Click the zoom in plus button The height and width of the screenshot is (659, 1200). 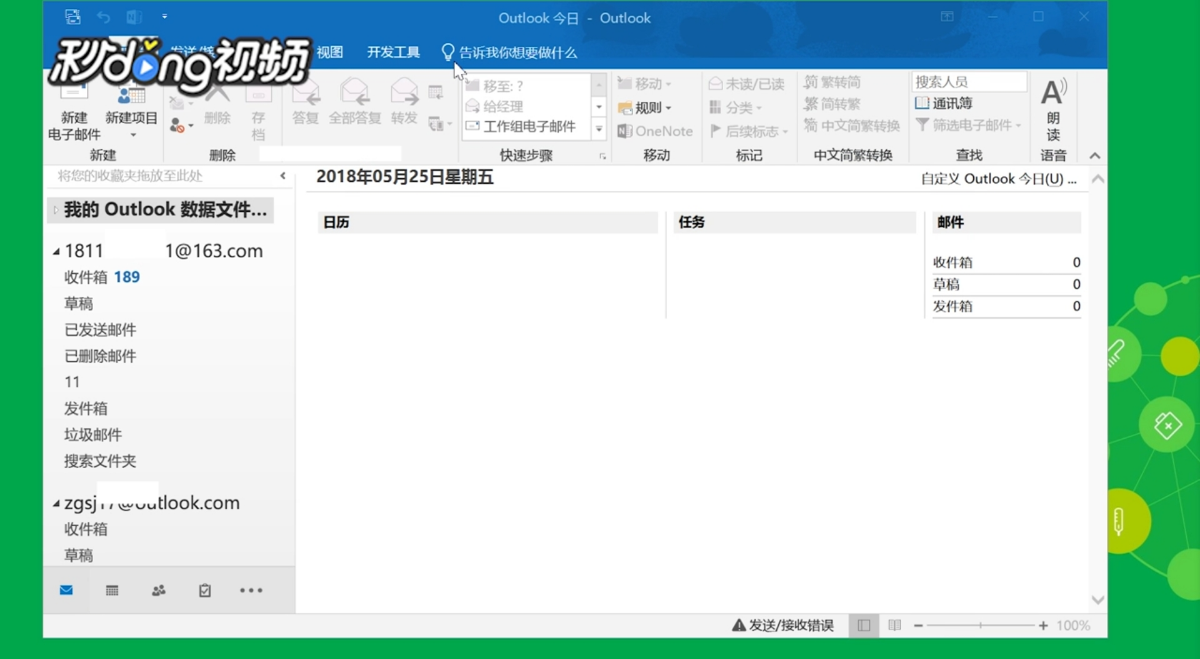click(1043, 625)
